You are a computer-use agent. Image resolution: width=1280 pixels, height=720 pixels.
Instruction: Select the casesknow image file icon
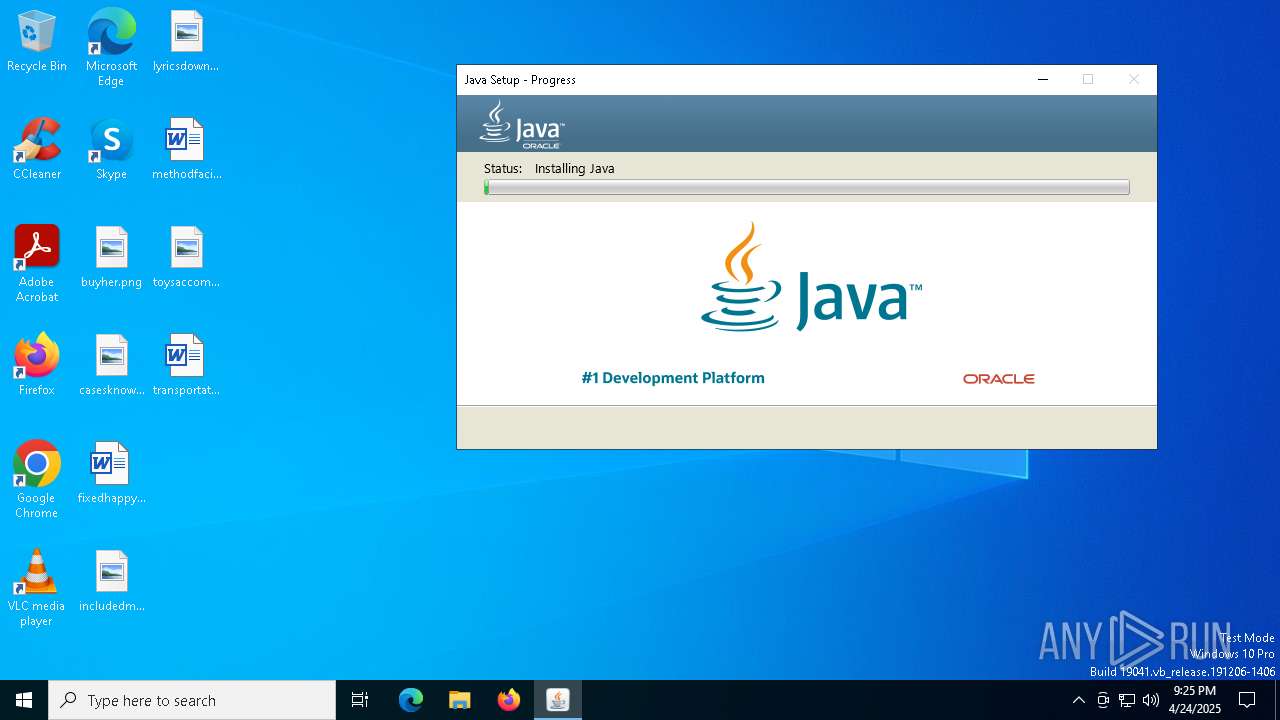point(111,366)
